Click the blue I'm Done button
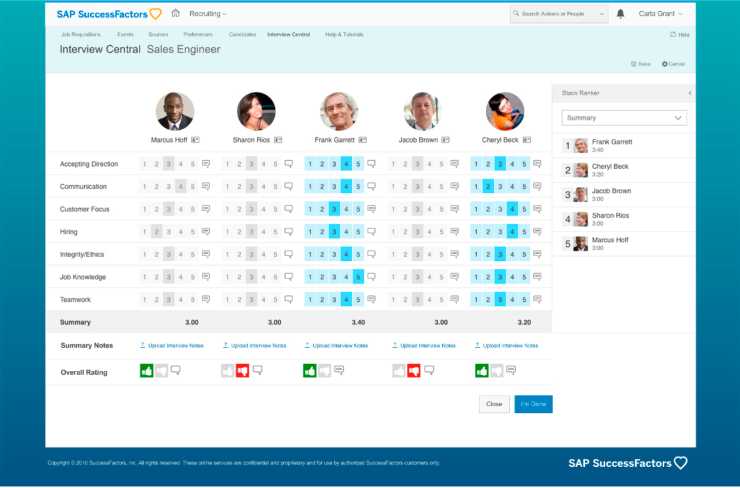 point(533,404)
